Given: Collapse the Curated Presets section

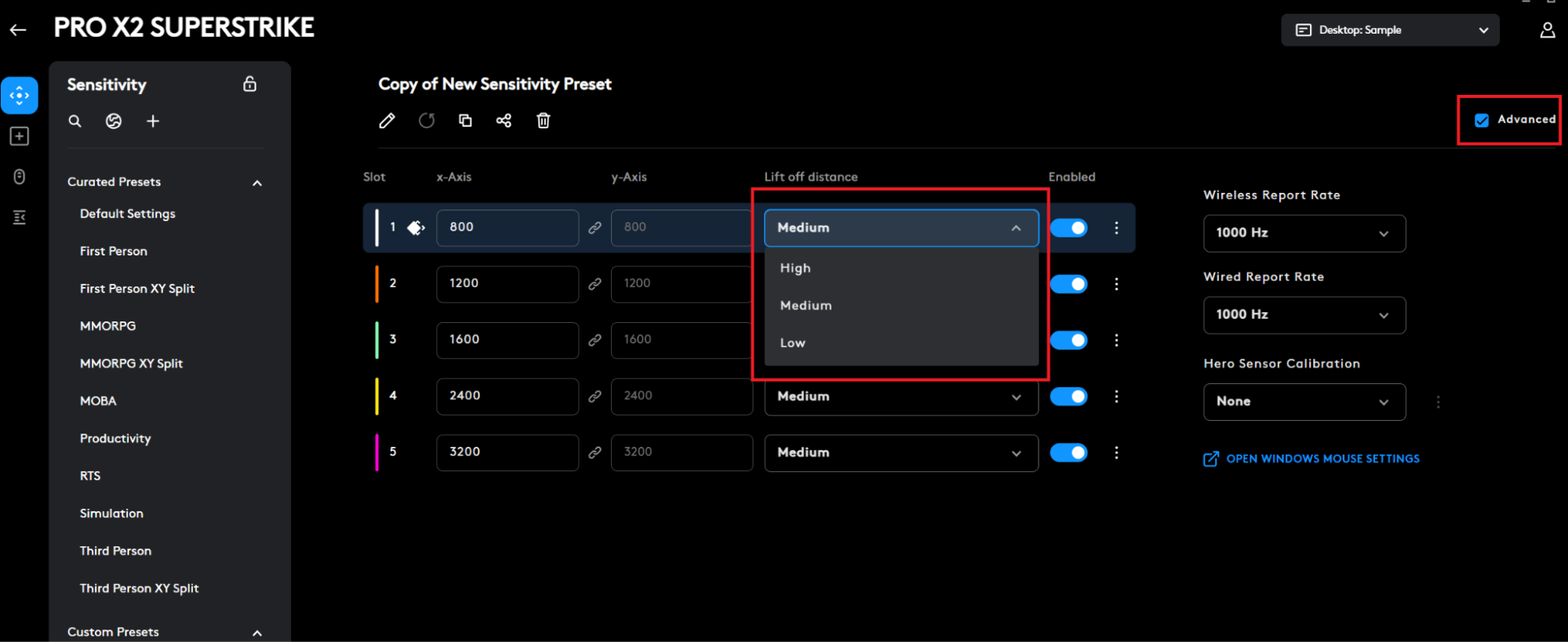Looking at the screenshot, I should pyautogui.click(x=256, y=183).
